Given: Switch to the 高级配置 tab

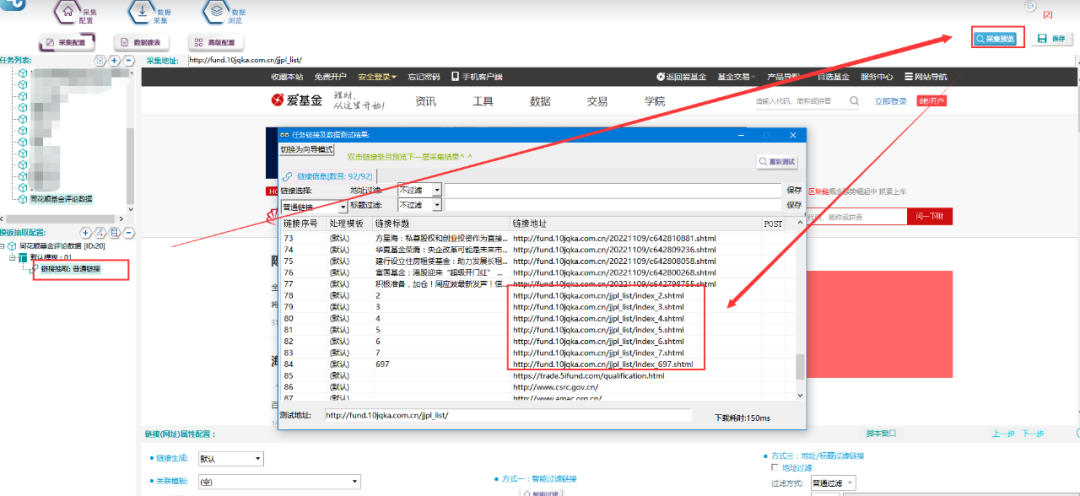Looking at the screenshot, I should click(216, 43).
